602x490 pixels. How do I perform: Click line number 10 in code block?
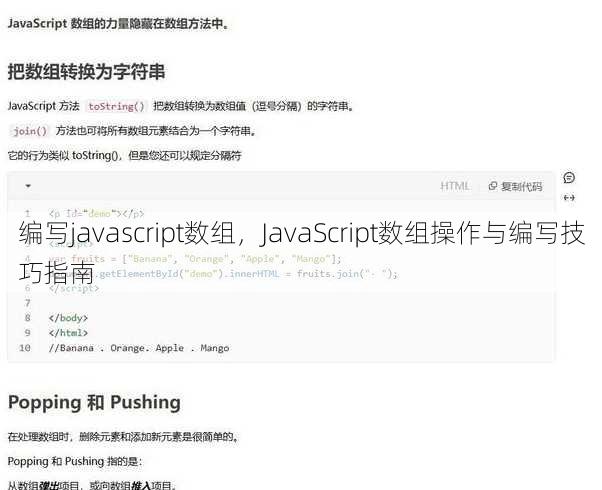click(25, 348)
